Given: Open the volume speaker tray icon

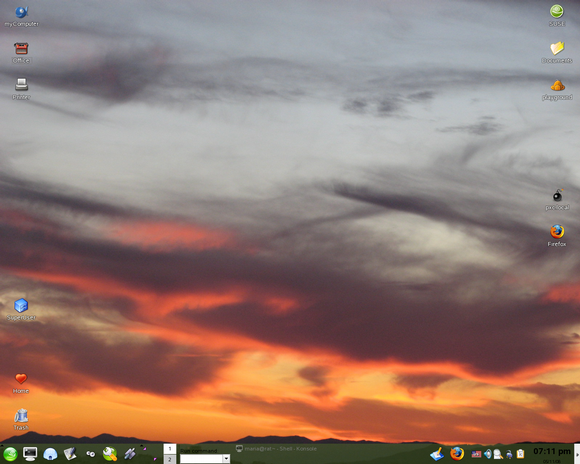Looking at the screenshot, I should click(488, 454).
